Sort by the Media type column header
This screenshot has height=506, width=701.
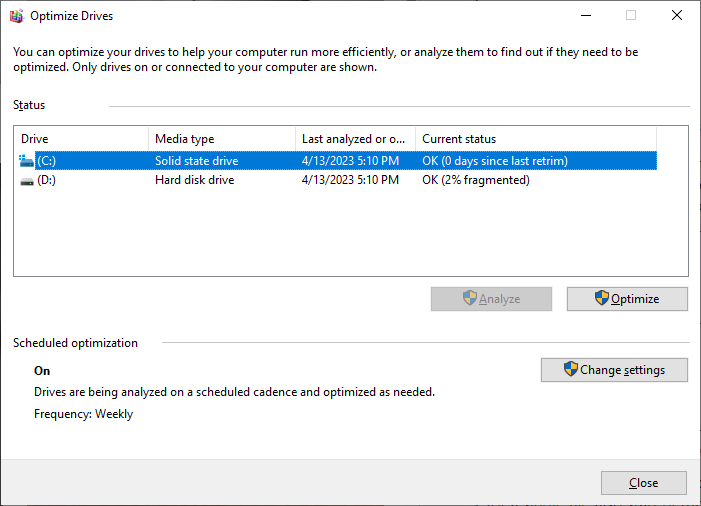coord(222,139)
